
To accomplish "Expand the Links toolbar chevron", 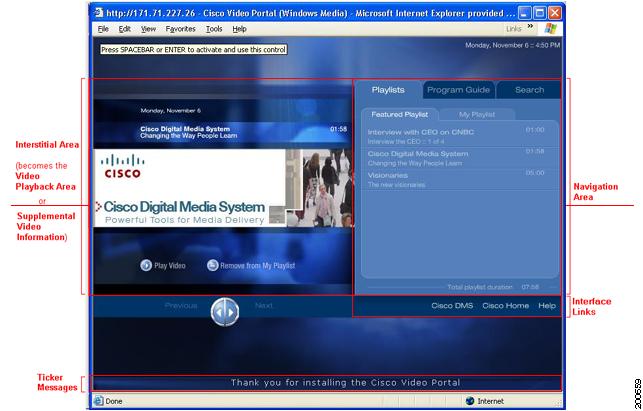I will [530, 26].
